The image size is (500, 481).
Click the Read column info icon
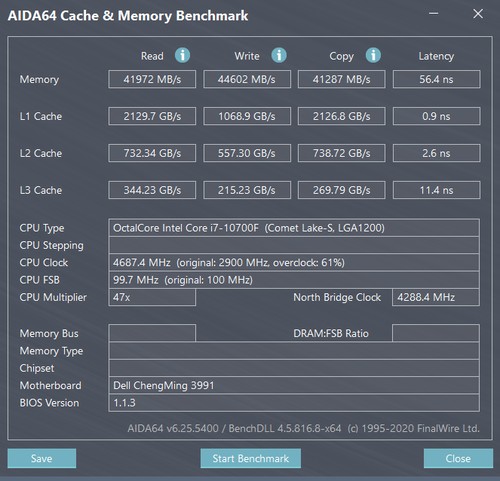pyautogui.click(x=182, y=55)
